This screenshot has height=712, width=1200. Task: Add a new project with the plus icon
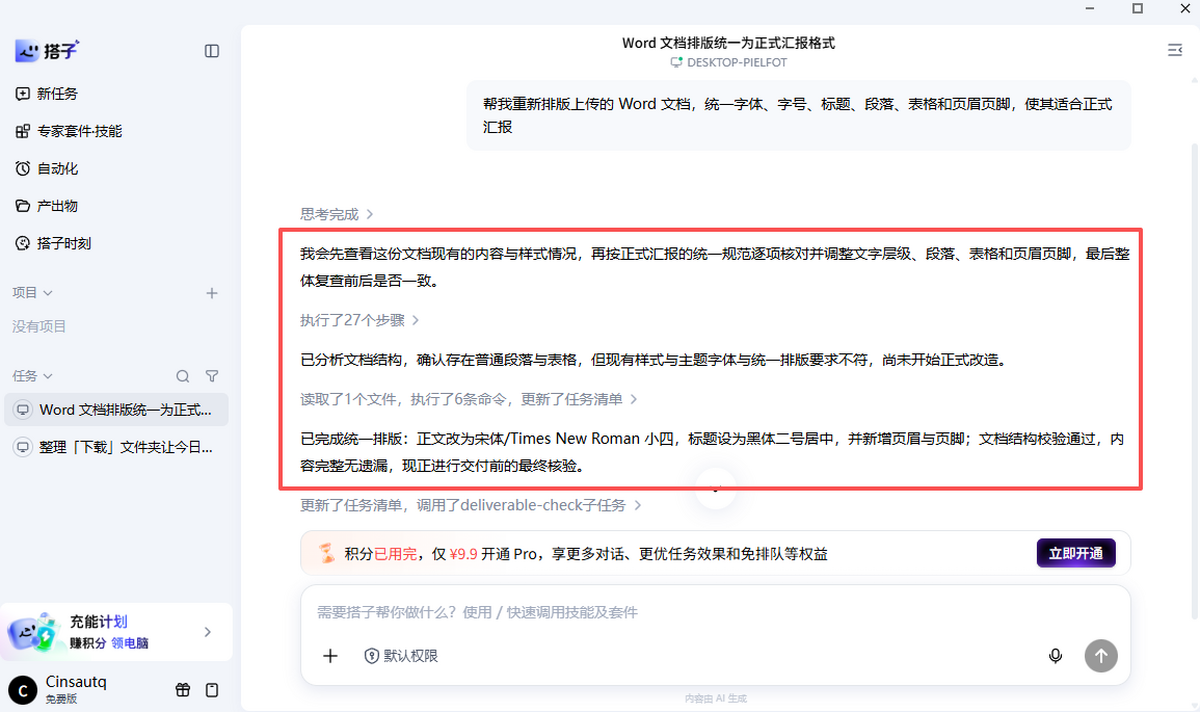212,293
